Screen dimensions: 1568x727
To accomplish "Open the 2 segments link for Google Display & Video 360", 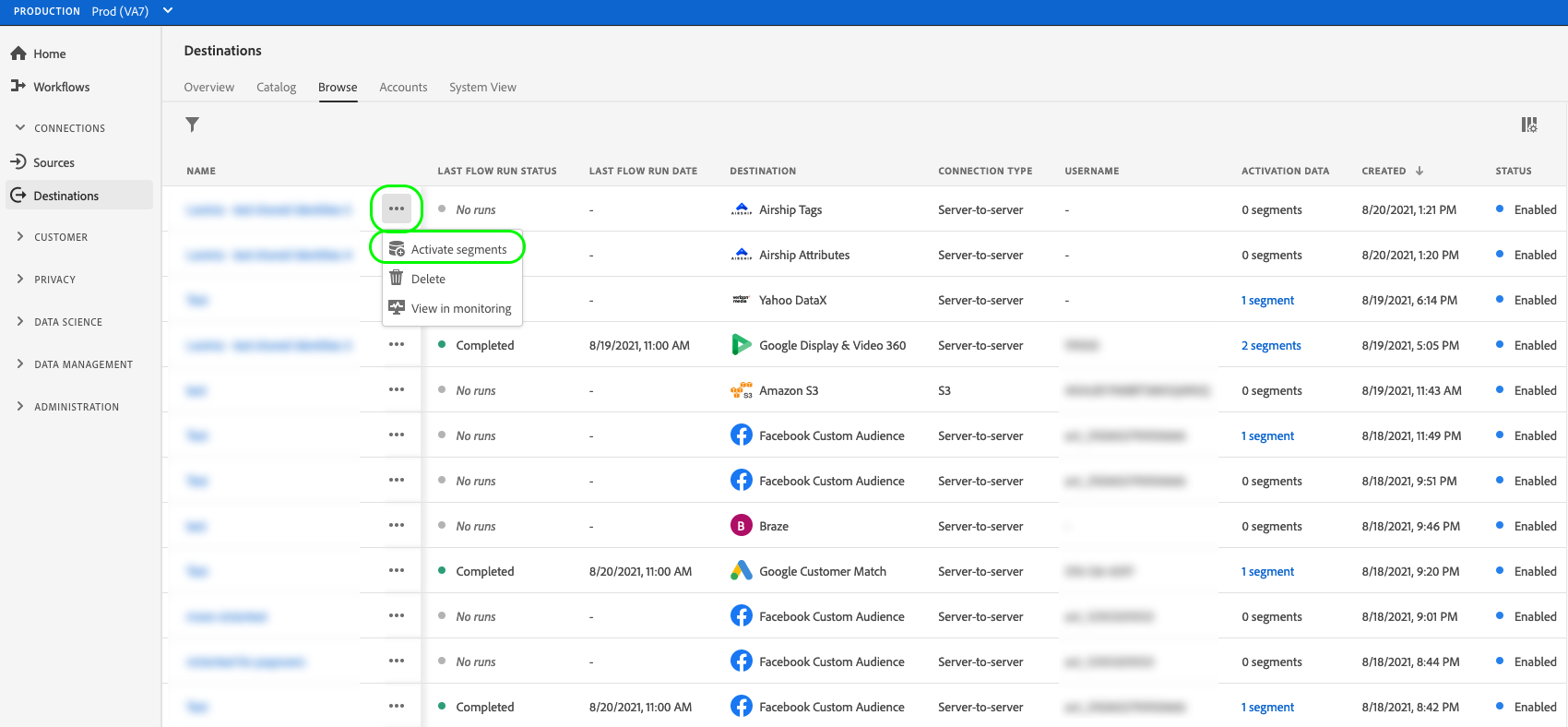I will 1271,345.
